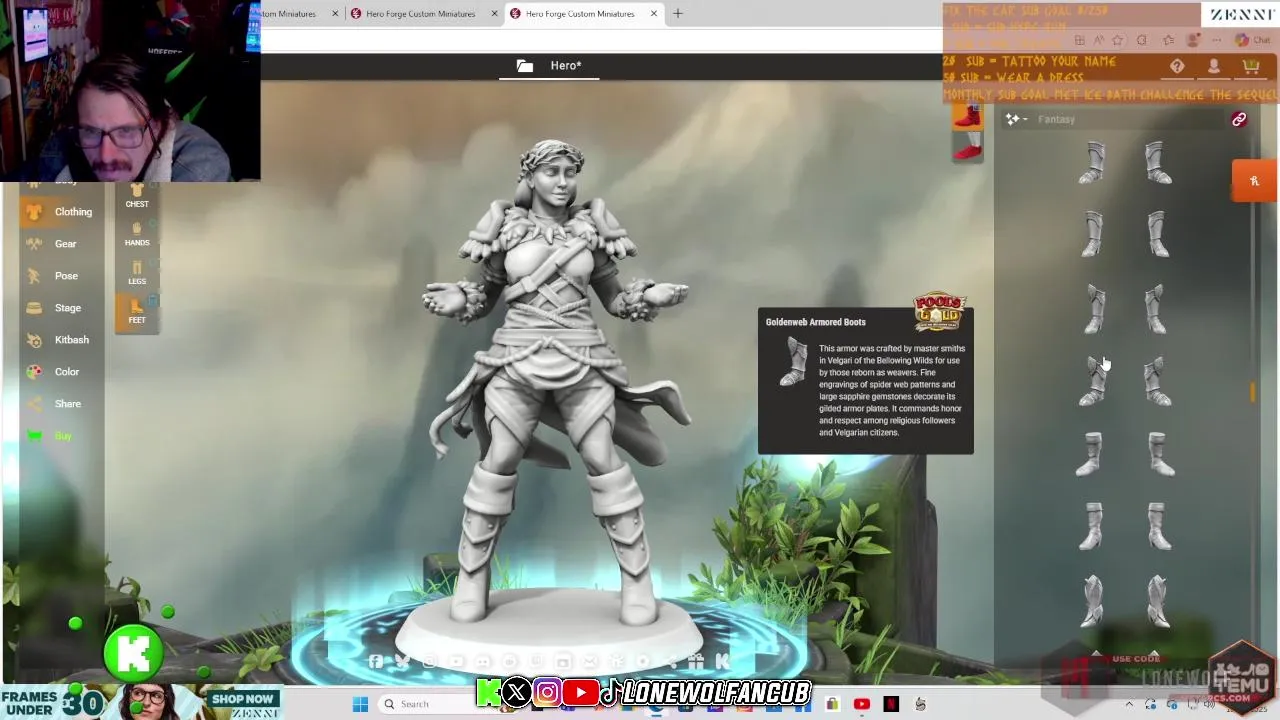Open the YouTube taskbar icon

[862, 704]
